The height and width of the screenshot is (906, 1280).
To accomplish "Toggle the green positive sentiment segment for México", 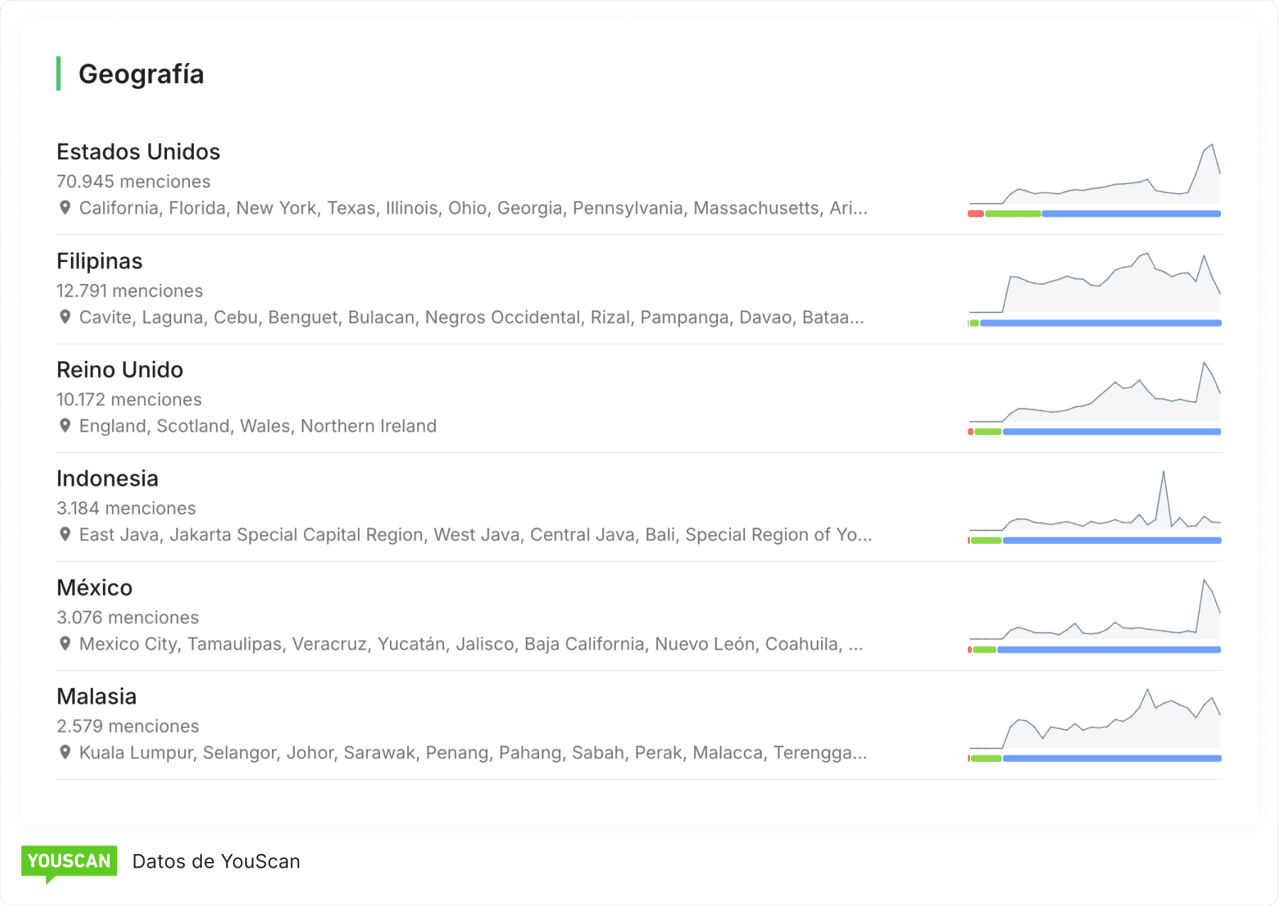I will click(x=983, y=649).
